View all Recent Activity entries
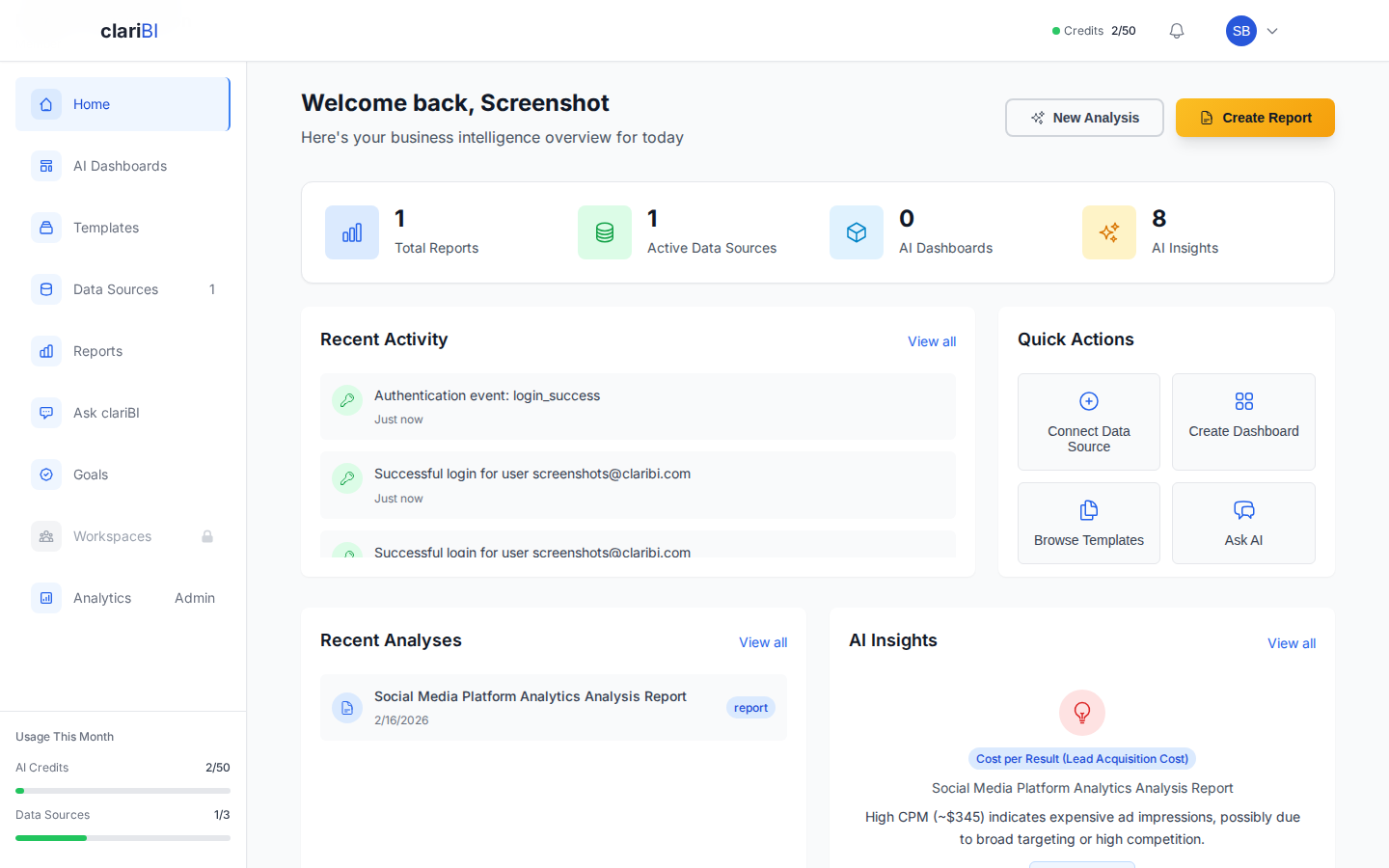The image size is (1389, 868). [931, 341]
